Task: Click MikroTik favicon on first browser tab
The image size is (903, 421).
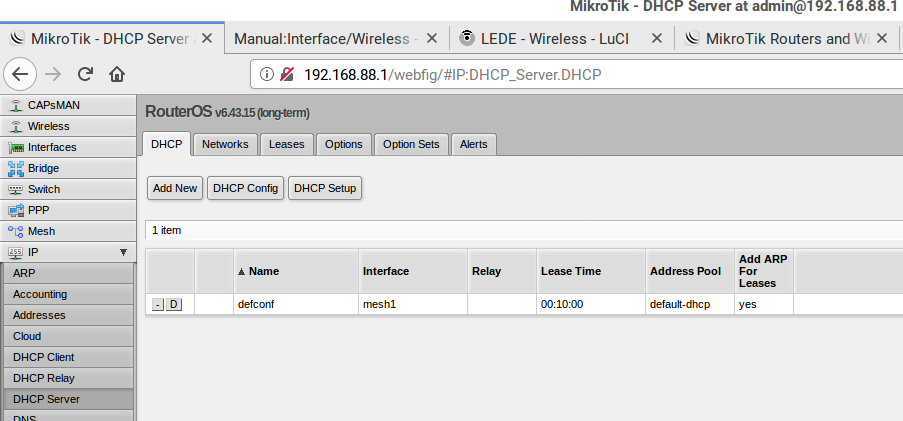Action: point(18,39)
